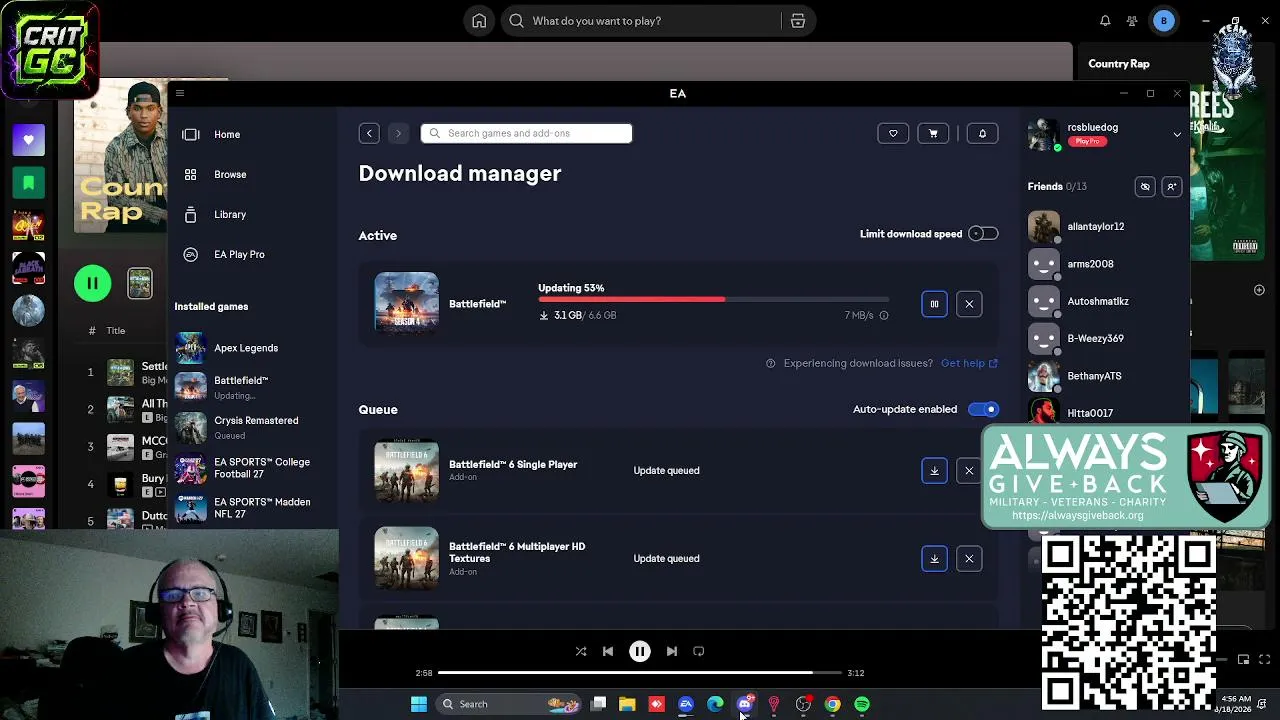Go forward with the EA forward arrow
The width and height of the screenshot is (1280, 720).
coord(398,133)
